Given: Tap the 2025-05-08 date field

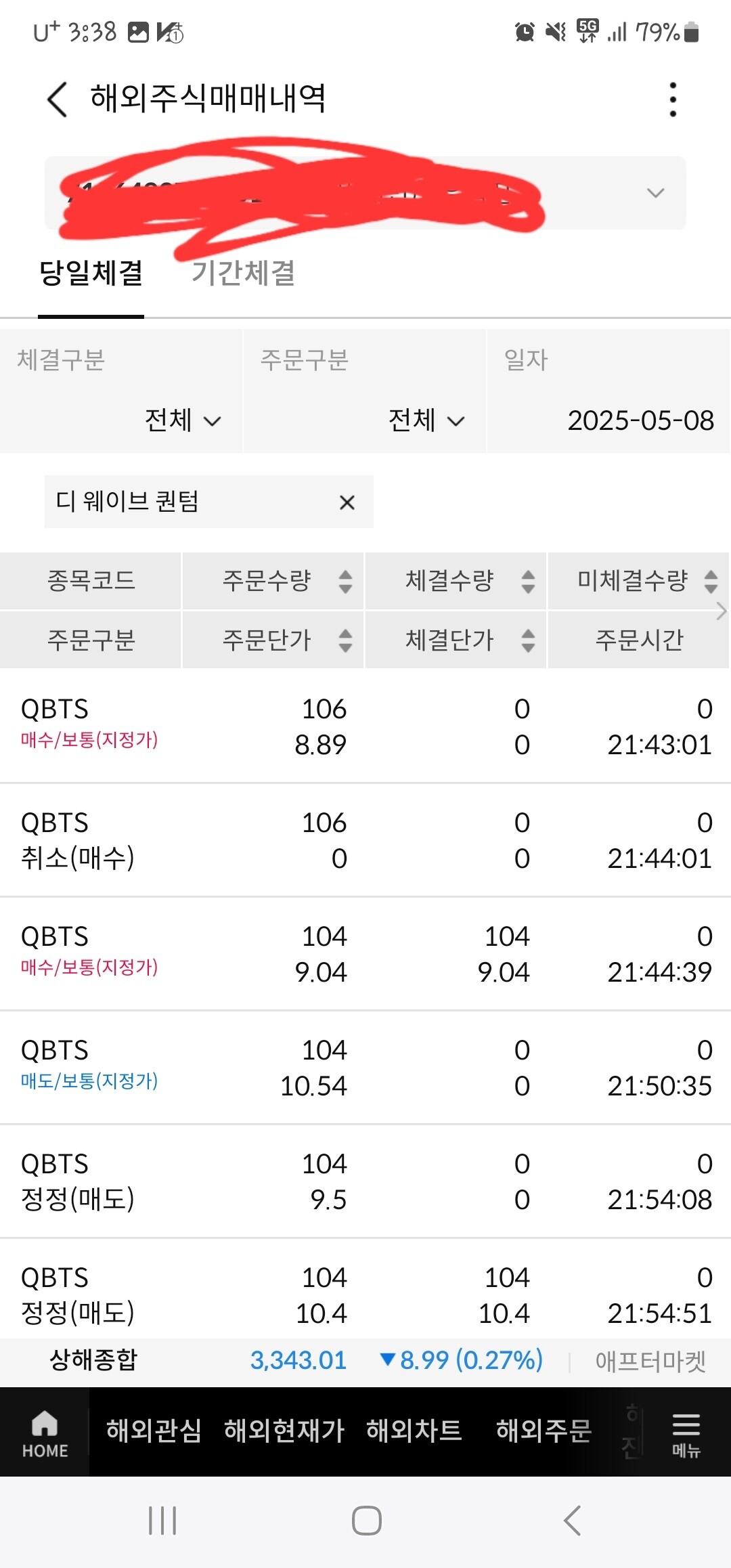Looking at the screenshot, I should tap(640, 420).
